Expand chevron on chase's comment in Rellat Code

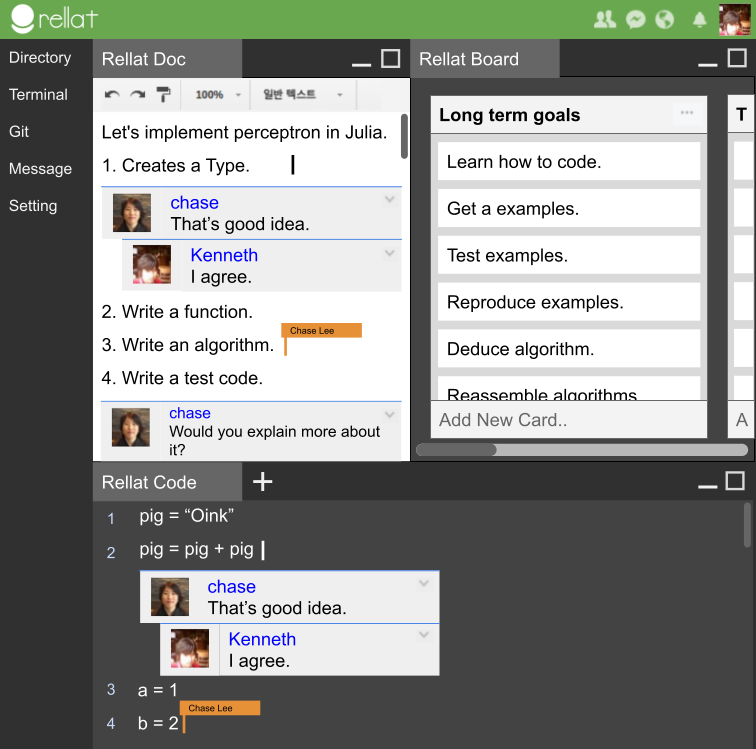tap(424, 583)
